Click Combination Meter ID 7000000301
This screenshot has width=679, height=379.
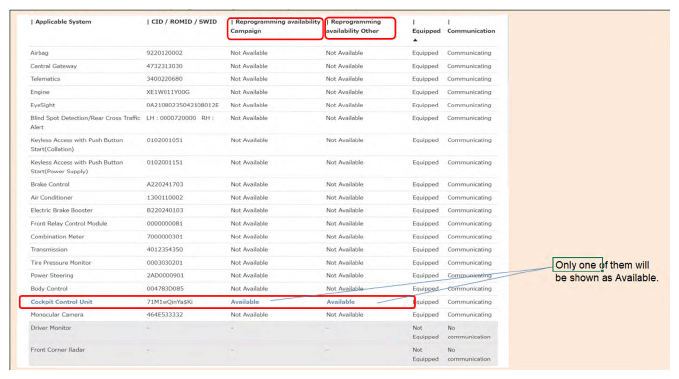click(165, 237)
